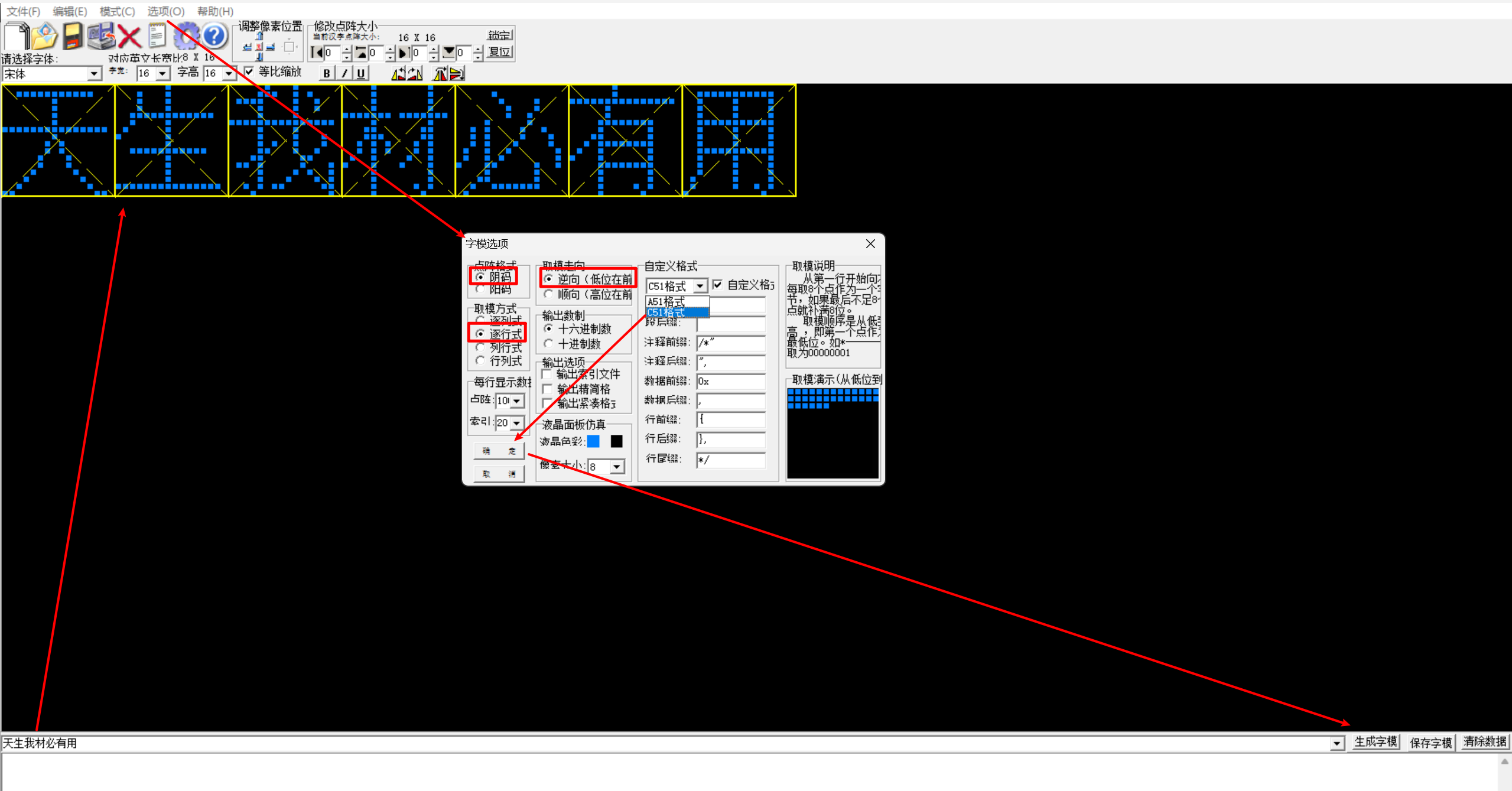Click the black LCD color swatch
This screenshot has height=791, width=1512.
[616, 441]
